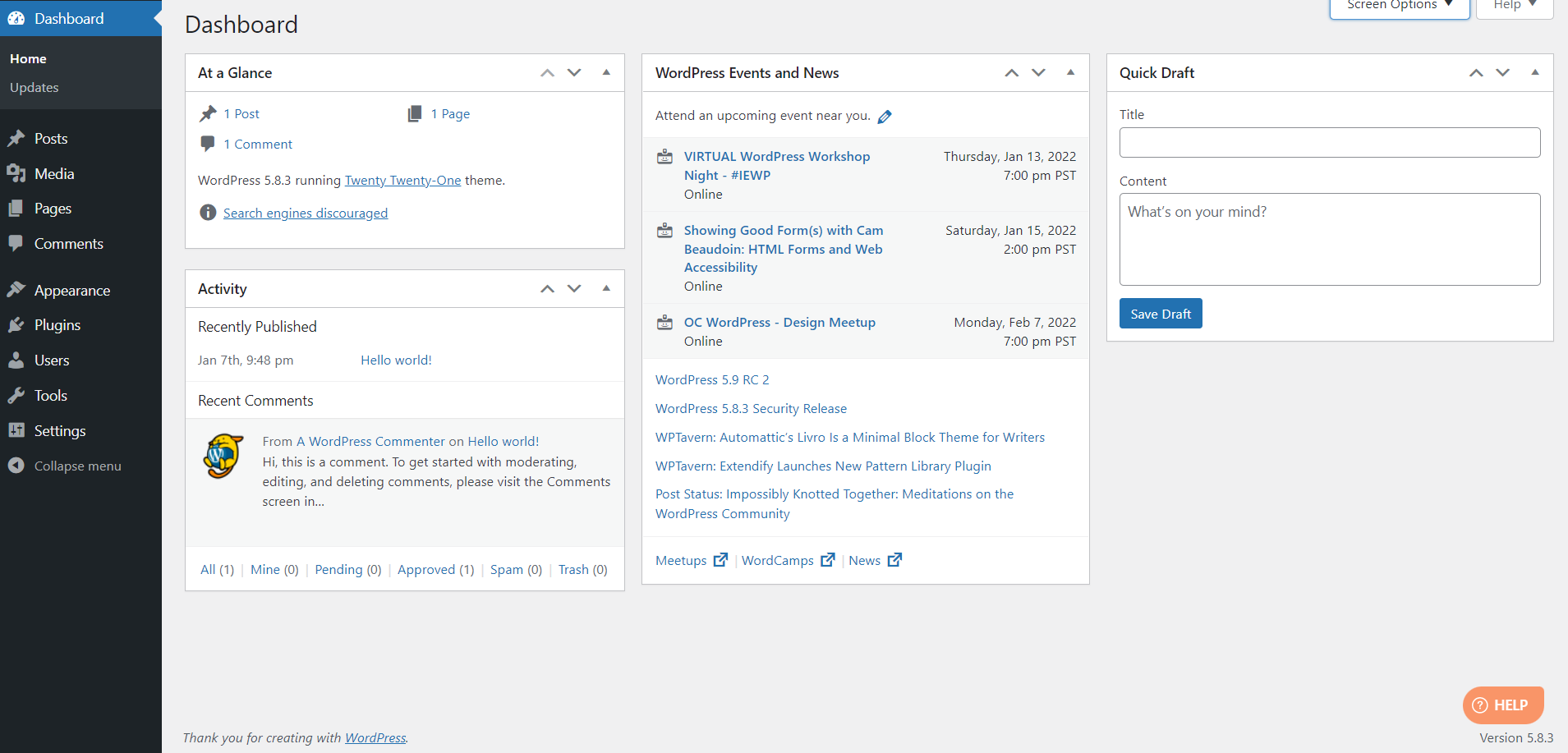Open Search engines discouraged link

306,214
